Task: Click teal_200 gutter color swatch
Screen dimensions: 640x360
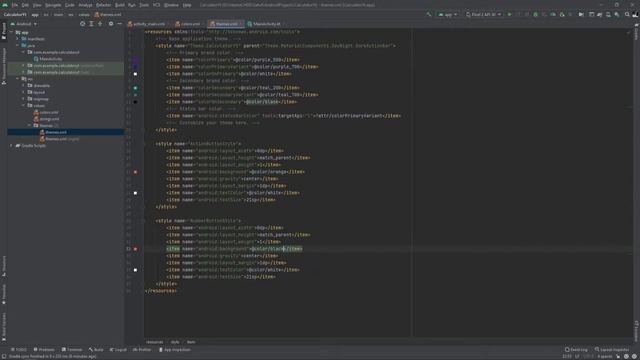Action: (136, 88)
